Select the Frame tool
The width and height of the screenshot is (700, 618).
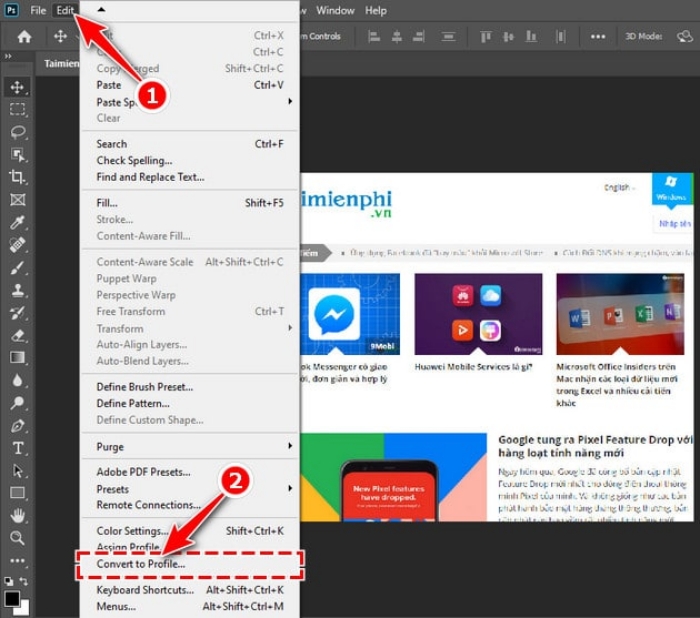click(17, 200)
